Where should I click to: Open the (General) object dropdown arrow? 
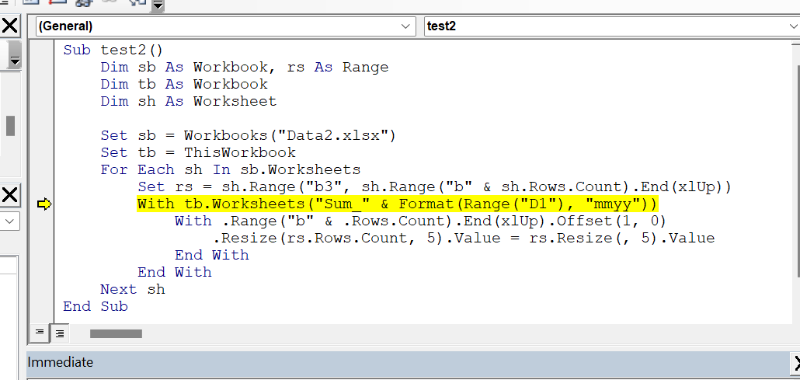[406, 27]
